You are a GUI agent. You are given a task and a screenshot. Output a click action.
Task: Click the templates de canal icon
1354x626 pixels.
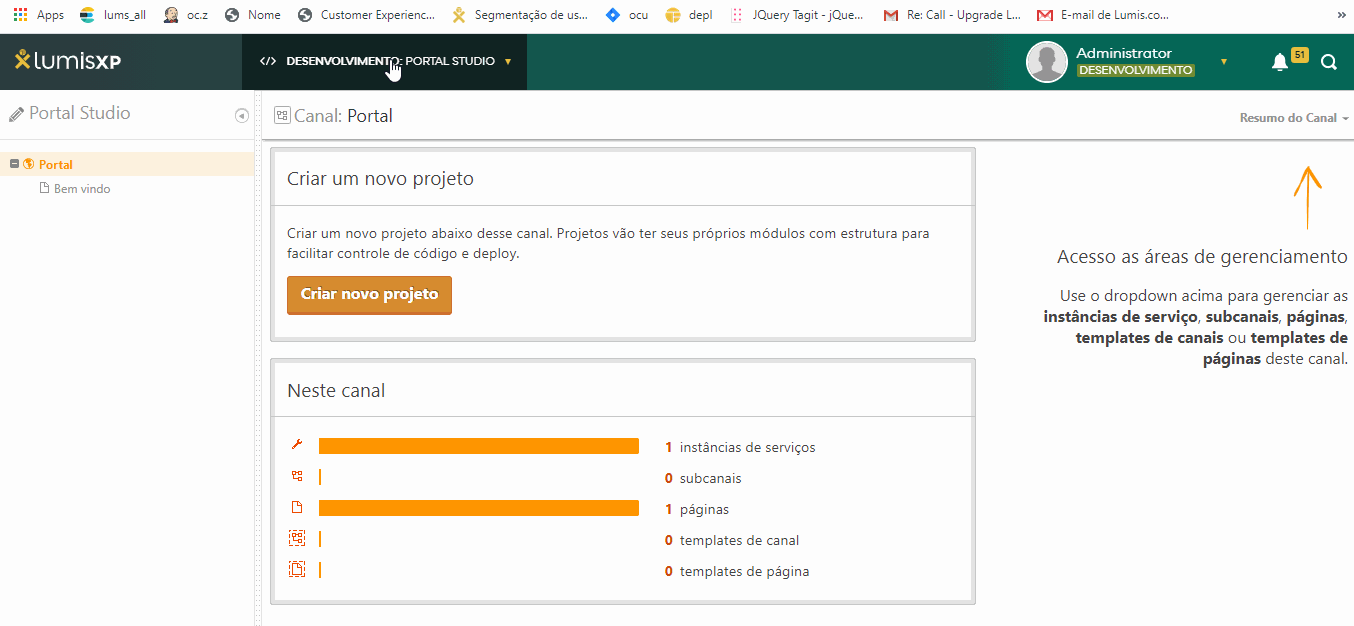click(297, 539)
